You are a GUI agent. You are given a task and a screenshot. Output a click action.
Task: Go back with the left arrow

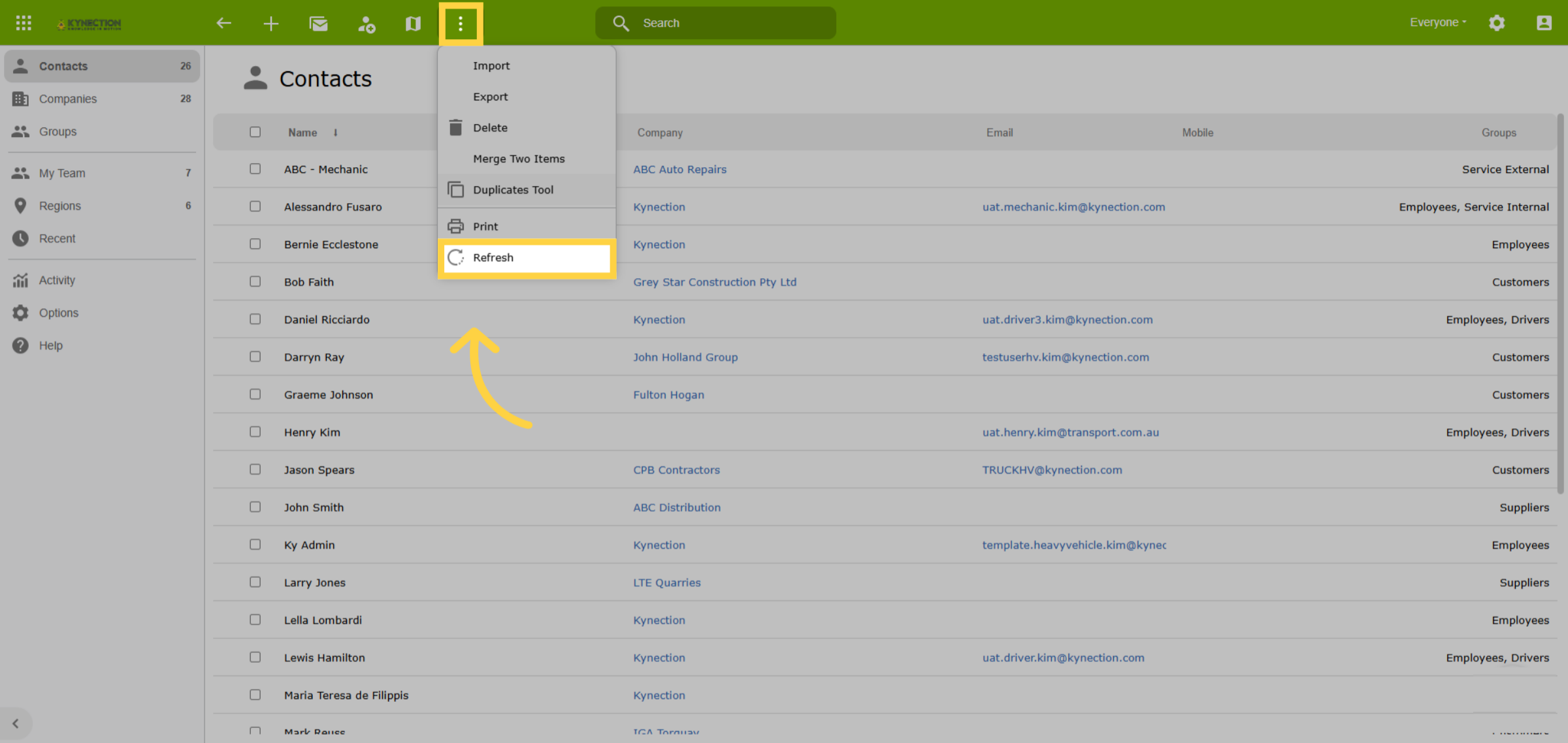[x=223, y=23]
